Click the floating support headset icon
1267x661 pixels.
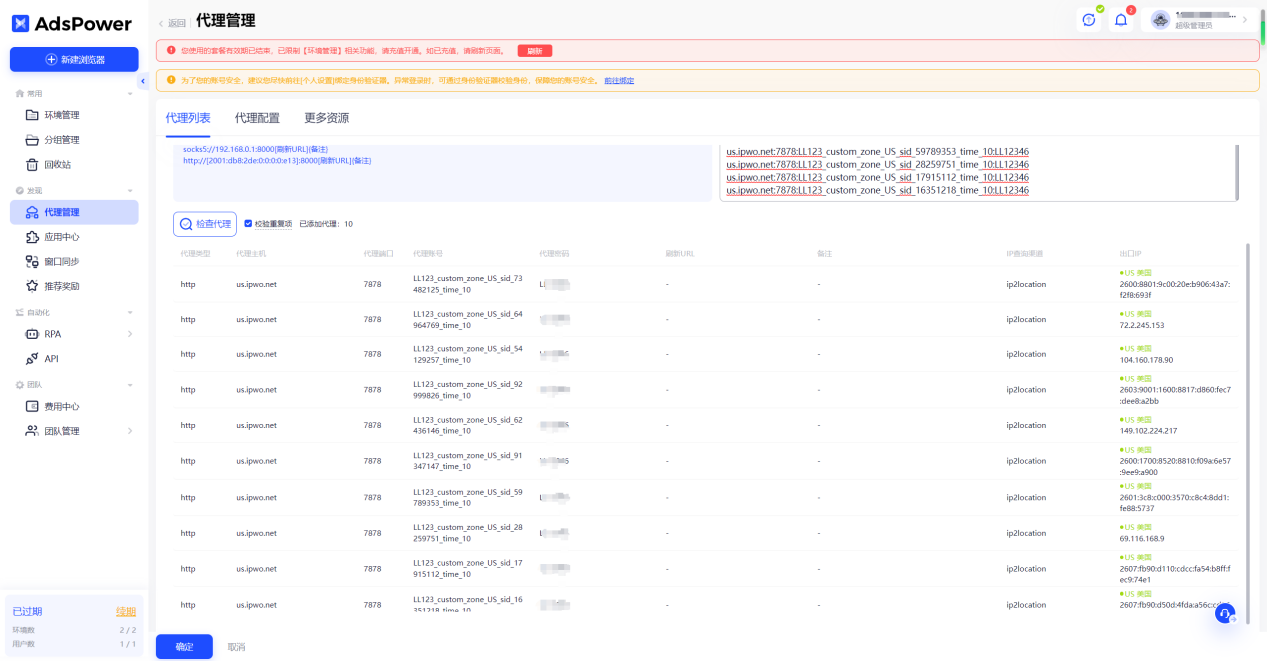click(1225, 614)
